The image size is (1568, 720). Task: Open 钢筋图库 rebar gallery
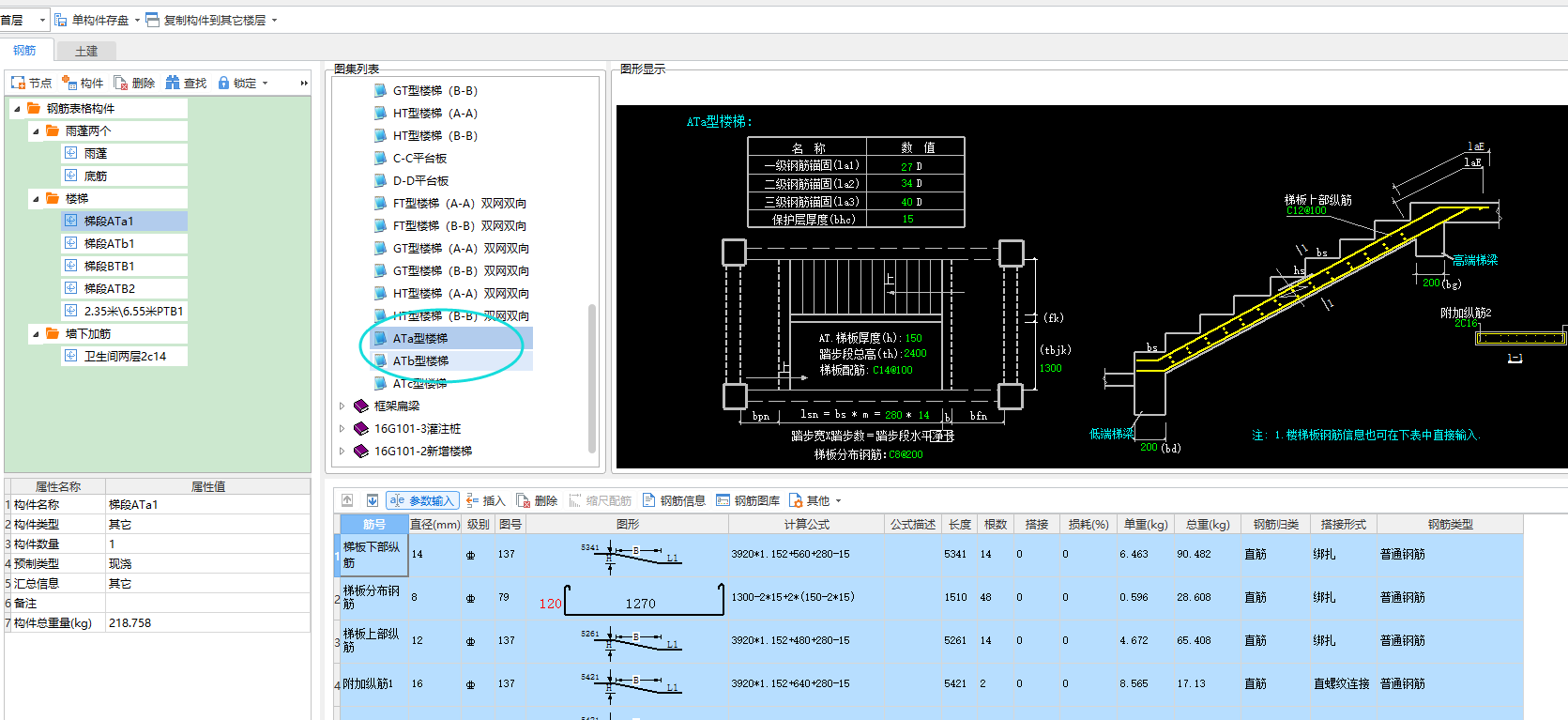748,500
